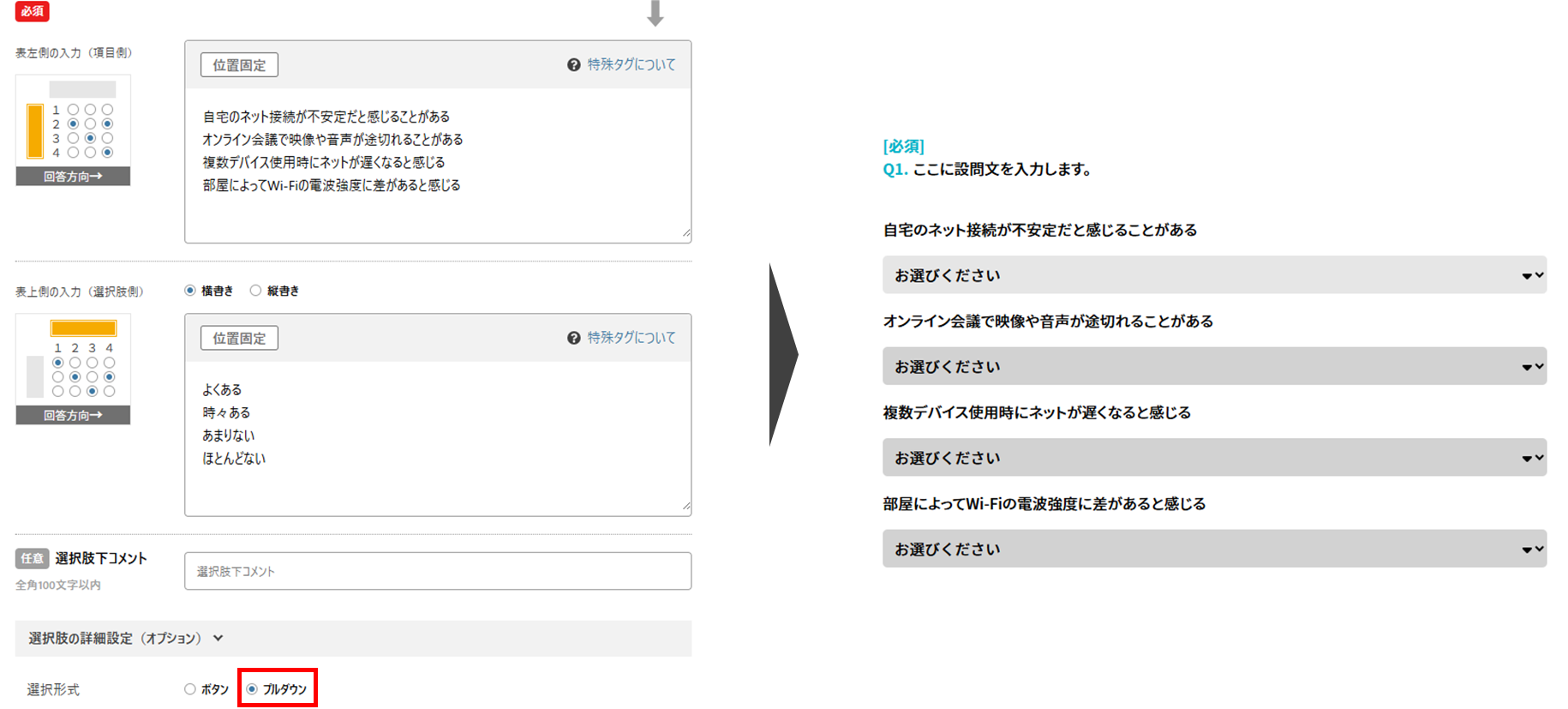This screenshot has height=709, width=1568.
Task: Open dropdown under 部屋によってWi-Fiの電波強度に差があると感じる
Action: pyautogui.click(x=1213, y=549)
